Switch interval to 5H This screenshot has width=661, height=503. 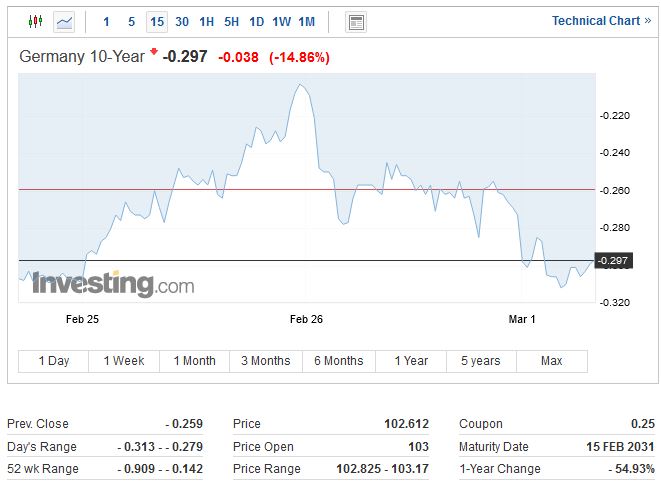pos(232,22)
